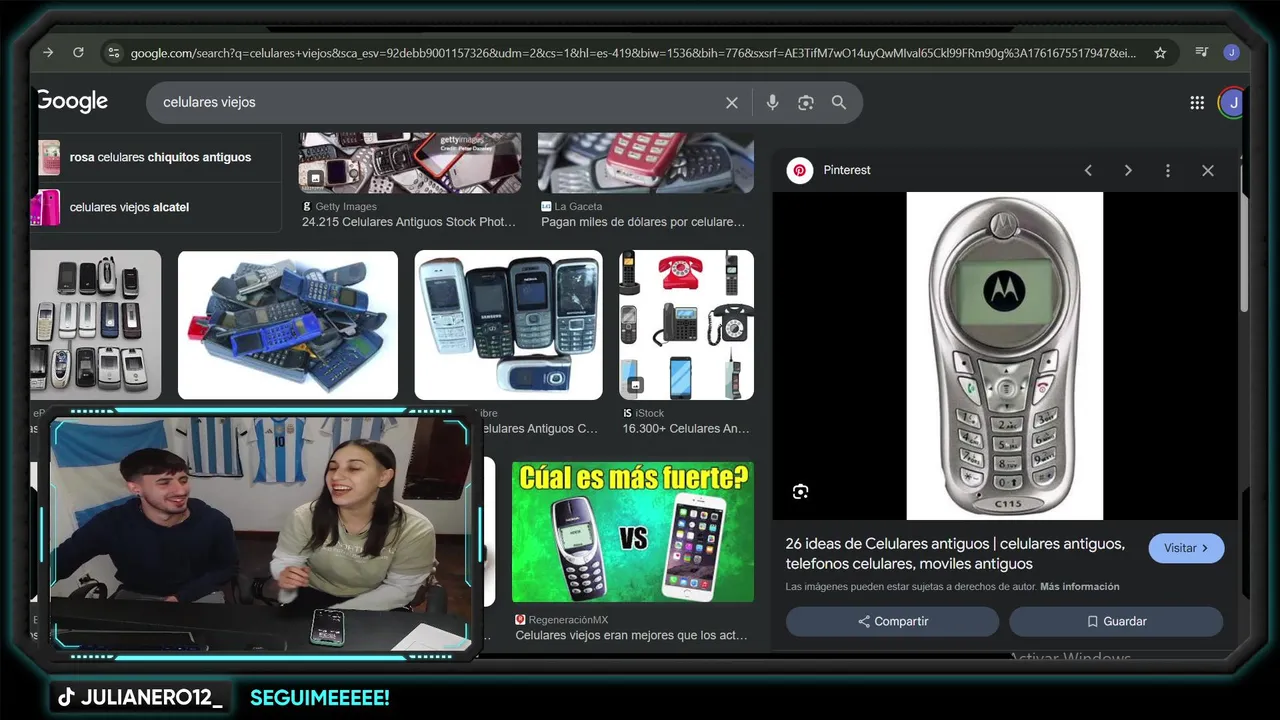Open '26 ideas de Celulares antiguos' title

[955, 554]
